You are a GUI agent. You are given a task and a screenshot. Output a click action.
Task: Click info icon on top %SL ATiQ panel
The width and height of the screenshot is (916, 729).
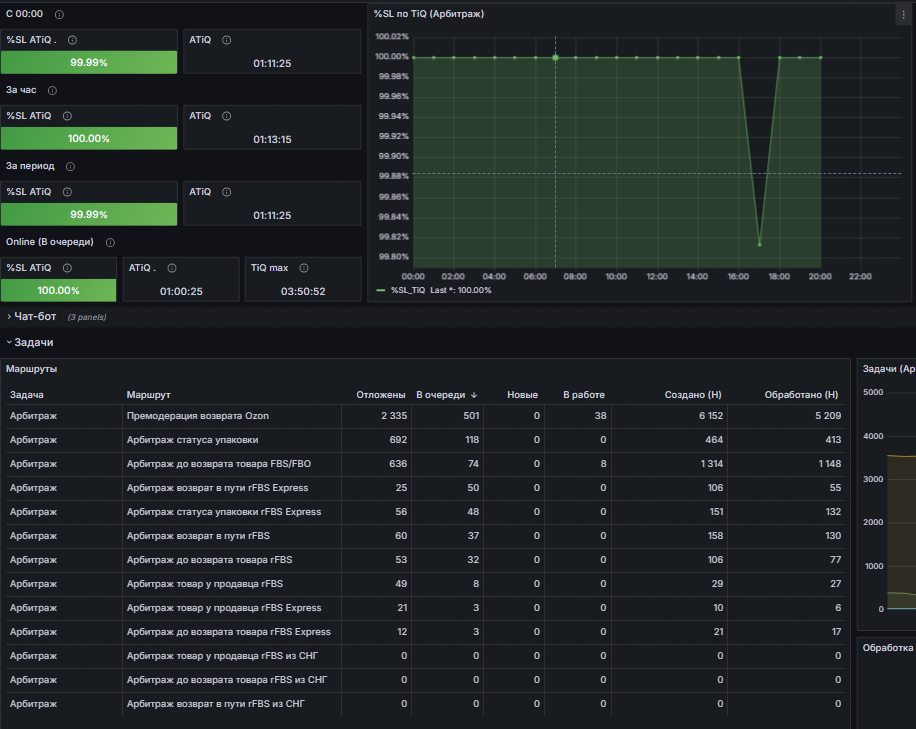pyautogui.click(x=72, y=40)
